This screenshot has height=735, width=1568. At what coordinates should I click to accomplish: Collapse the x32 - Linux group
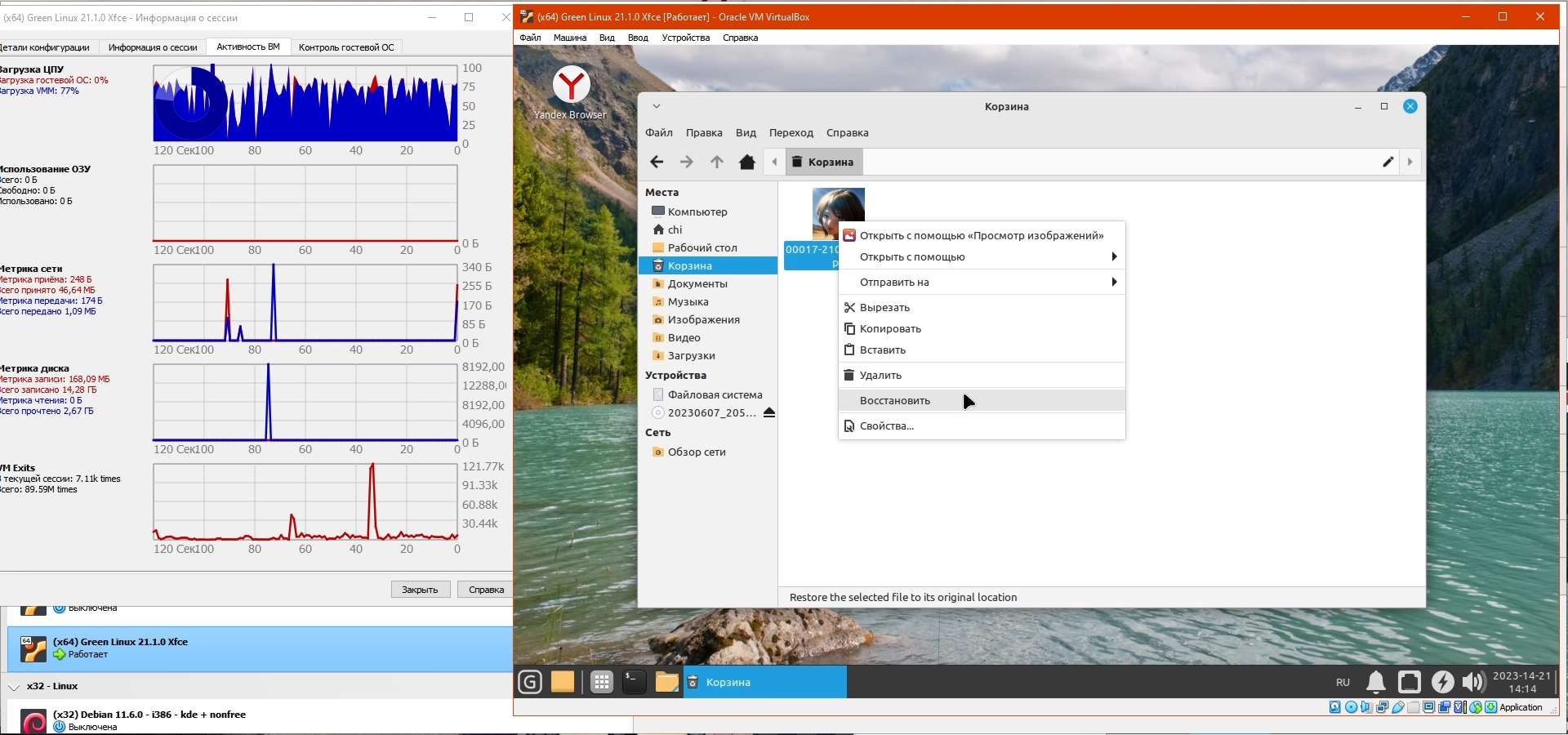point(14,687)
